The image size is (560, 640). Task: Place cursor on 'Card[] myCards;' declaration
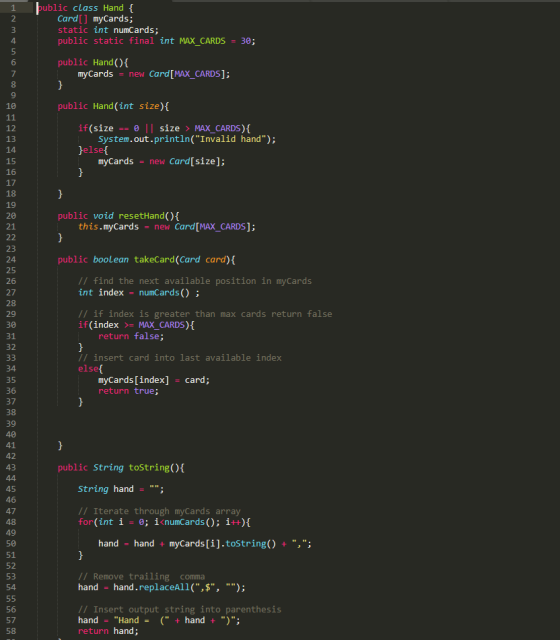95,19
